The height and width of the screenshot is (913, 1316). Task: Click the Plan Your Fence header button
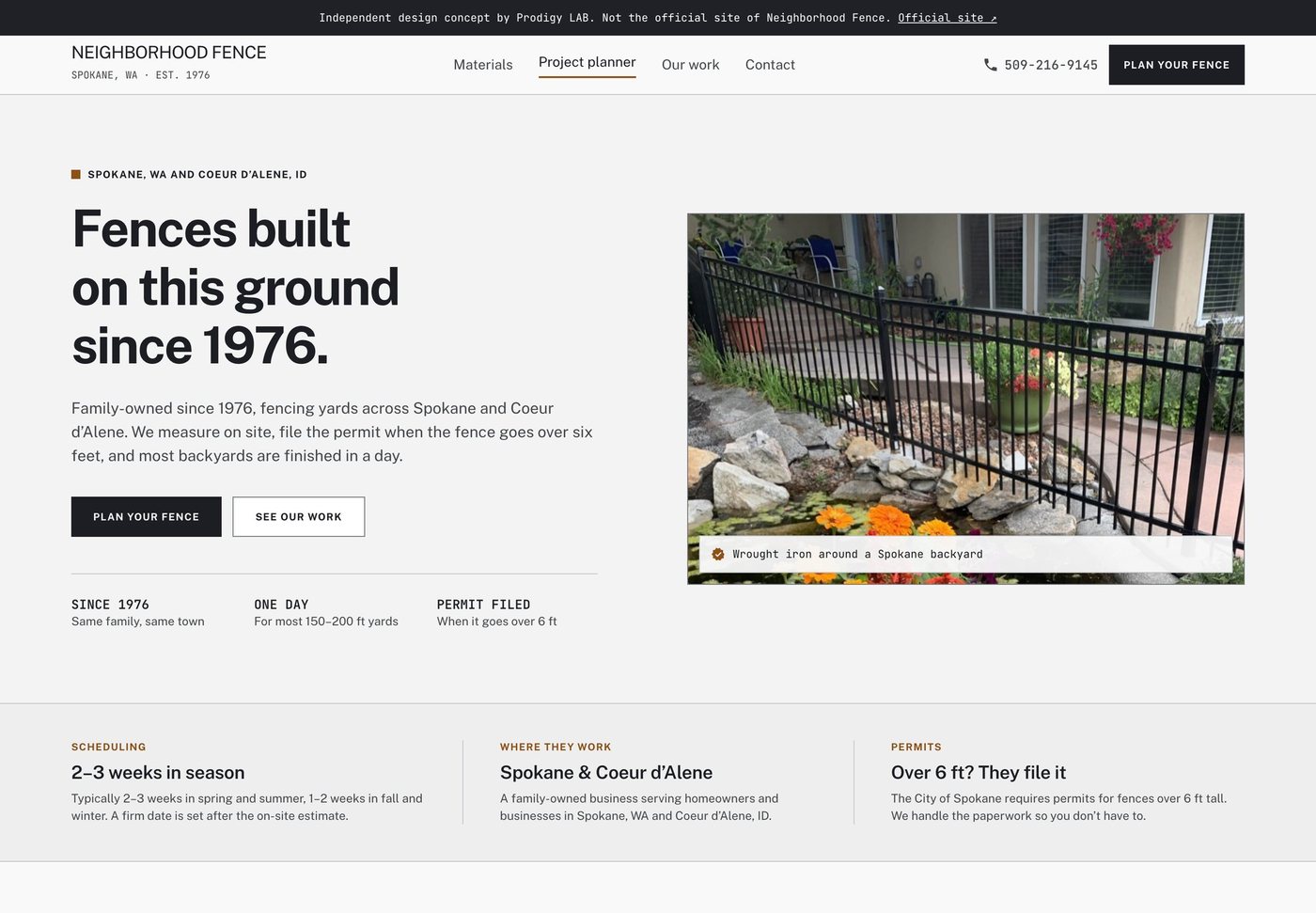click(1177, 65)
